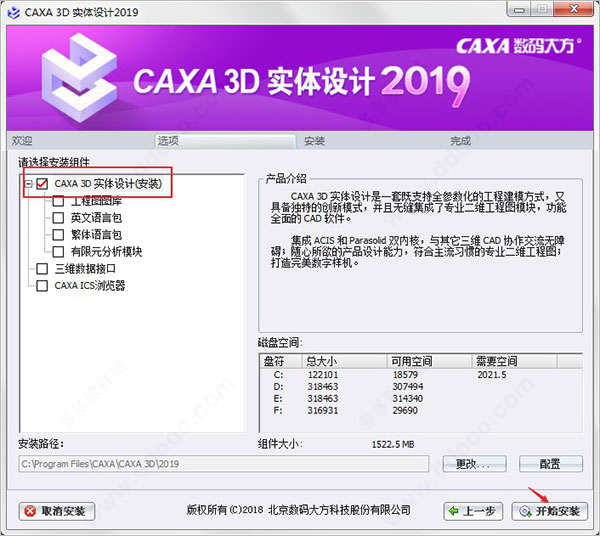Enable 有限元分析模块 component
Screen dimensions: 600x536
(58, 251)
